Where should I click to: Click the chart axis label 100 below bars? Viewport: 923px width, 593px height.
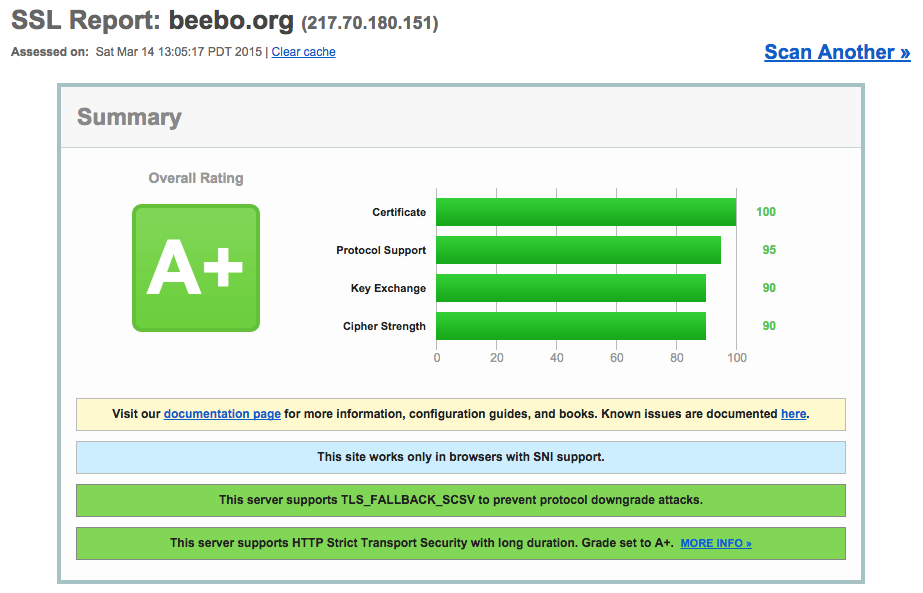737,358
